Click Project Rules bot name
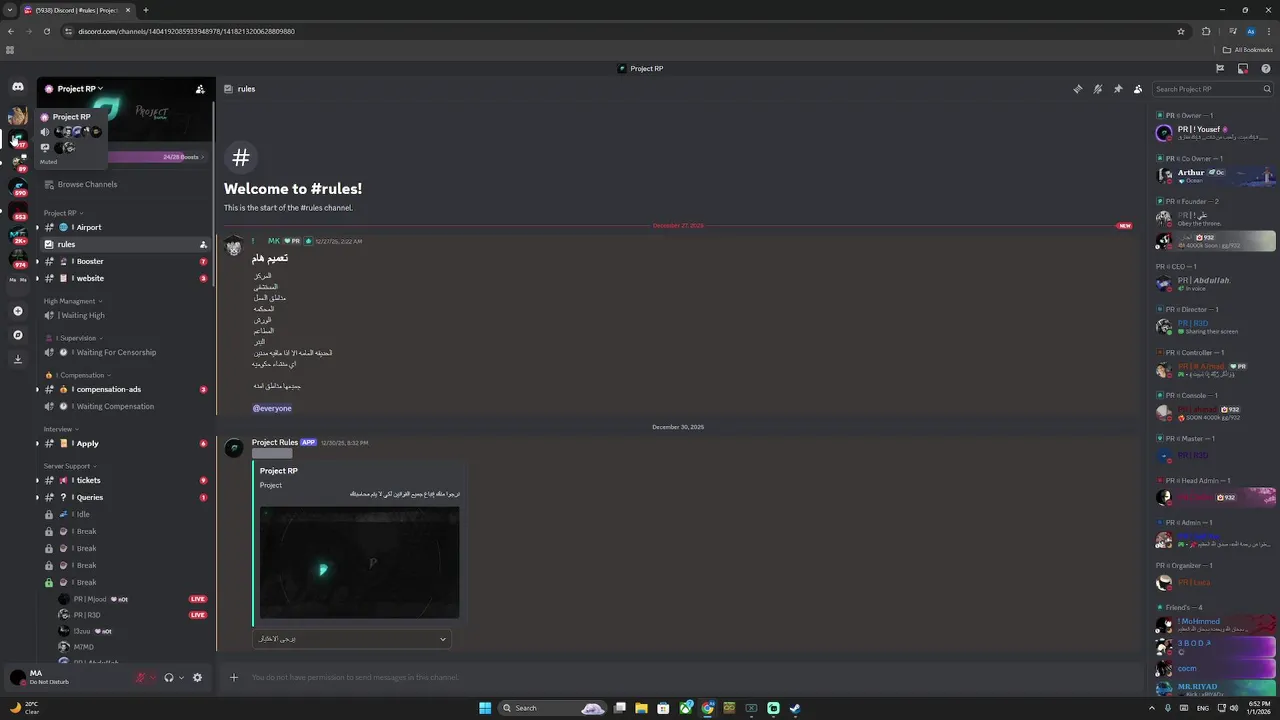Viewport: 1280px width, 720px height. point(275,442)
